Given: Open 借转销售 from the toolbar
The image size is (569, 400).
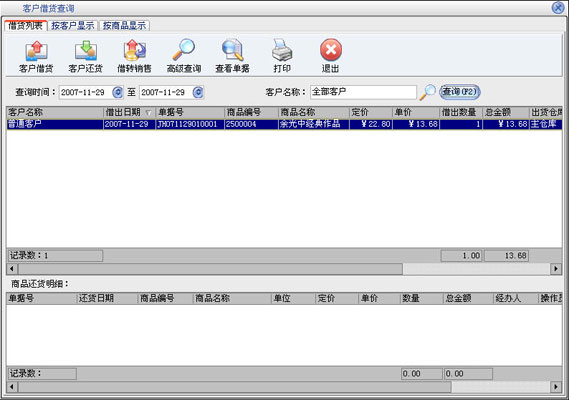Looking at the screenshot, I should 135,51.
